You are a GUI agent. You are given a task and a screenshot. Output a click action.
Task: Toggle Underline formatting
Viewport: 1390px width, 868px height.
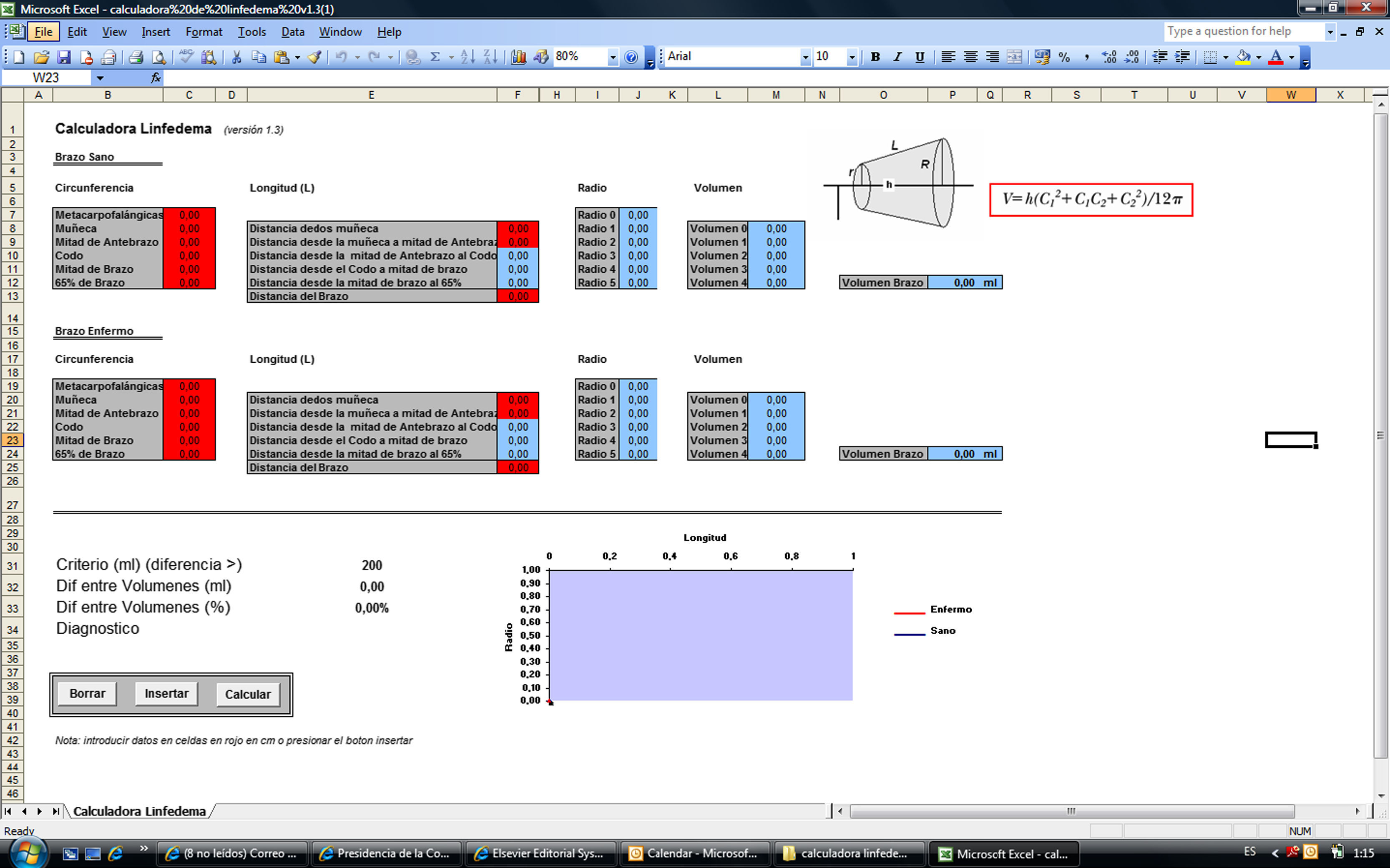pyautogui.click(x=920, y=57)
